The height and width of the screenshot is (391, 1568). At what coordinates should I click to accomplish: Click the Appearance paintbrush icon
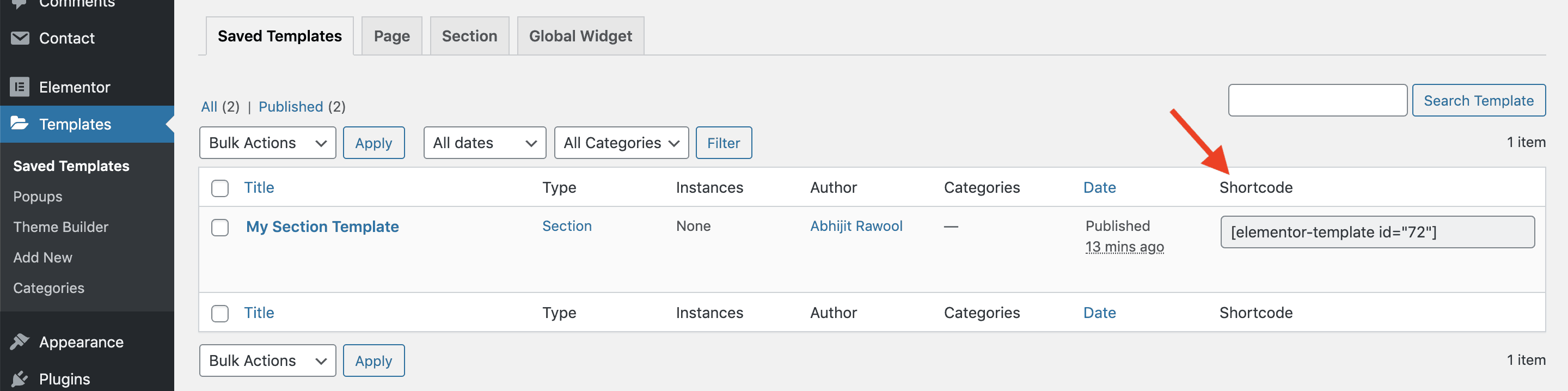tap(20, 341)
